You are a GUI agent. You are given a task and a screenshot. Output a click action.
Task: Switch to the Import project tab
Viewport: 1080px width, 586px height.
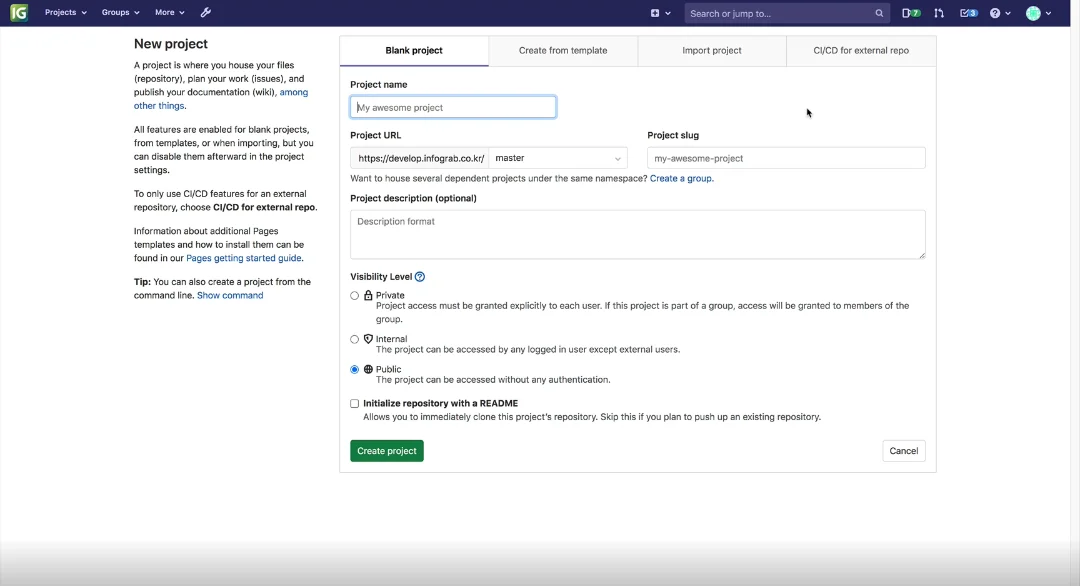tap(712, 51)
